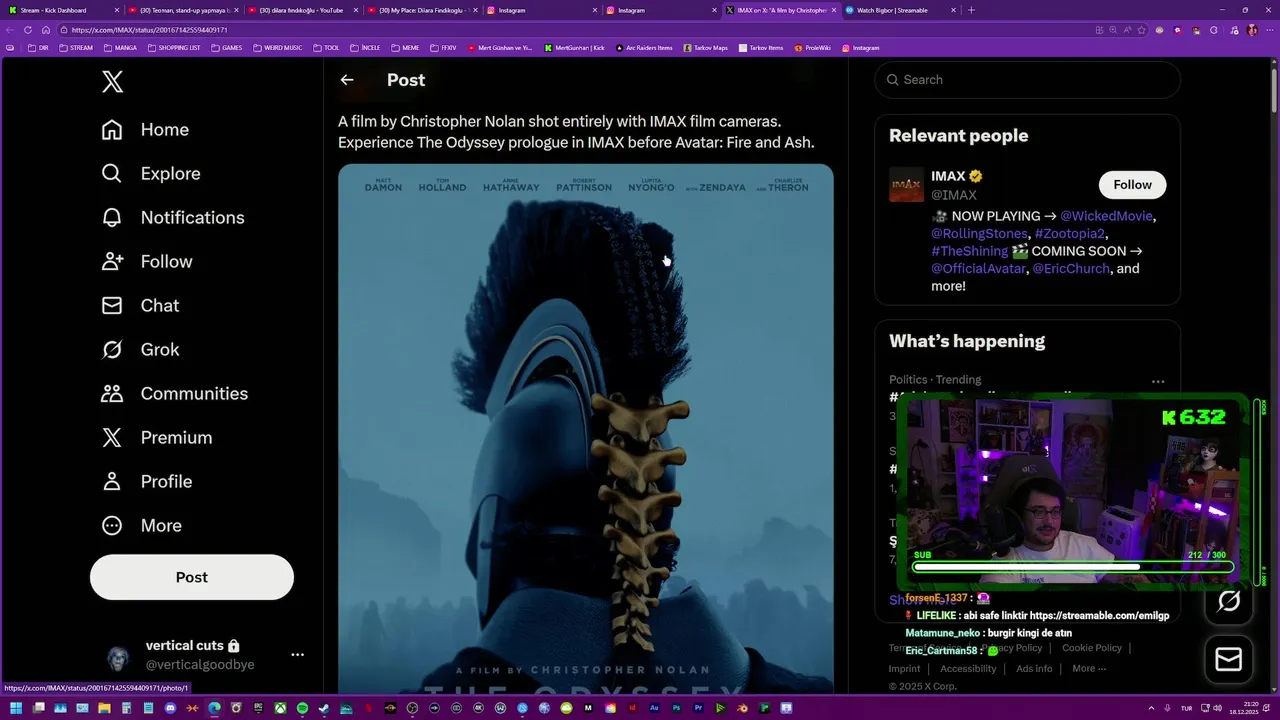Open the GAMES bookmarks folder

pyautogui.click(x=227, y=48)
